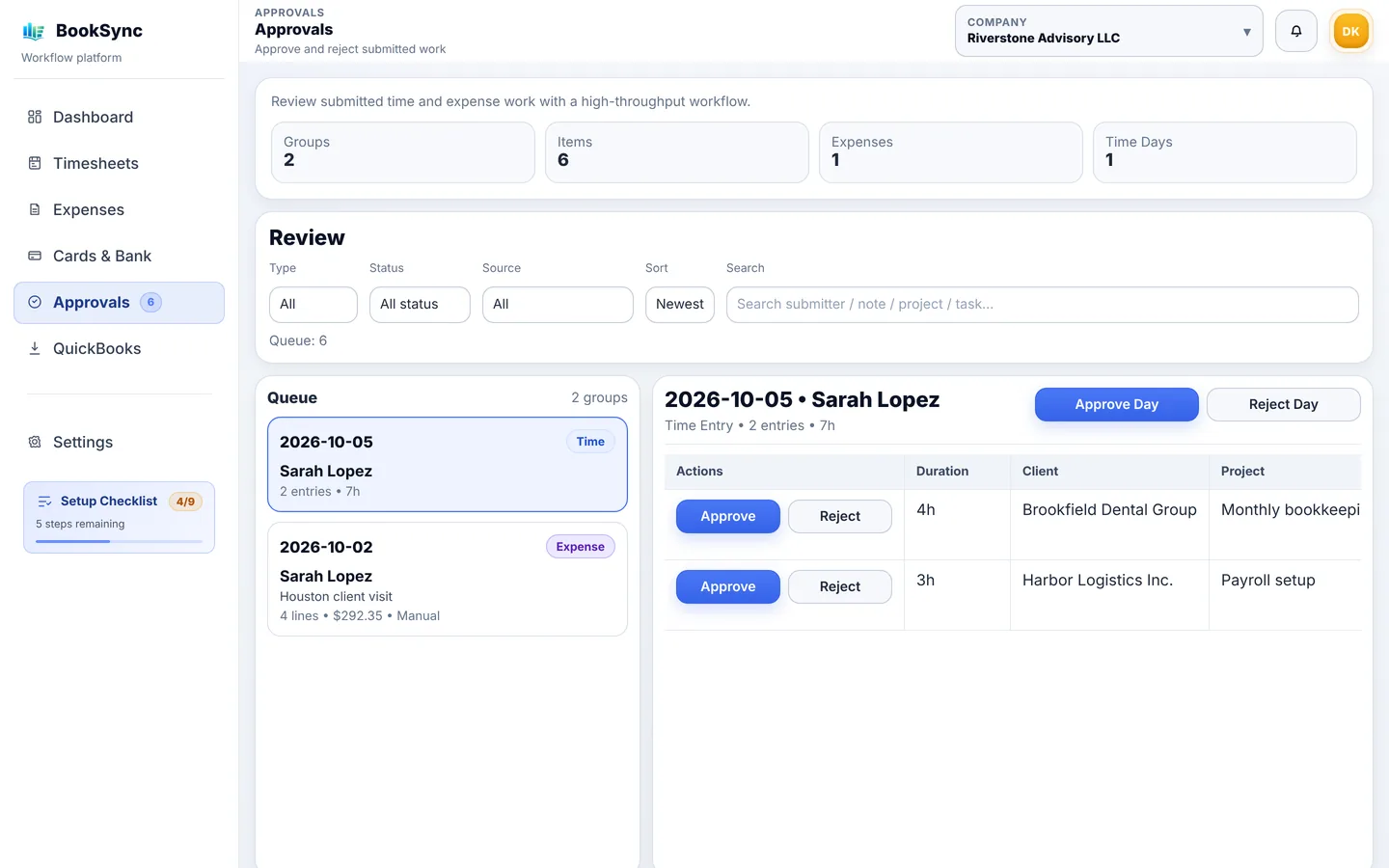
Task: Open the DK user avatar menu
Action: click(1350, 31)
